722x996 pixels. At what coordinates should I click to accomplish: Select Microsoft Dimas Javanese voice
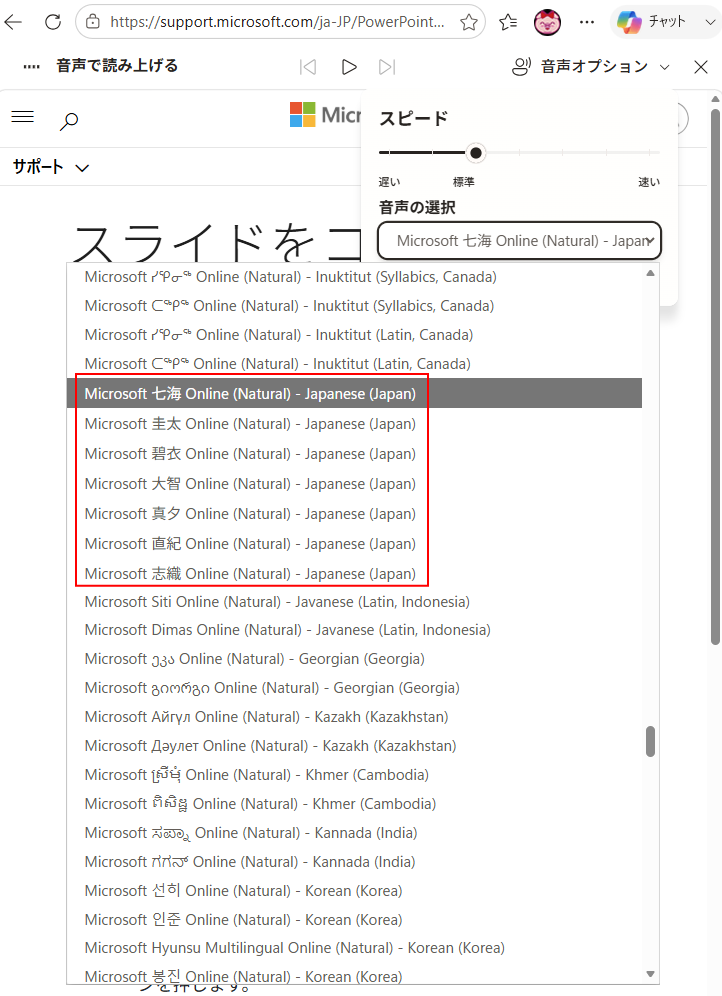[354, 629]
